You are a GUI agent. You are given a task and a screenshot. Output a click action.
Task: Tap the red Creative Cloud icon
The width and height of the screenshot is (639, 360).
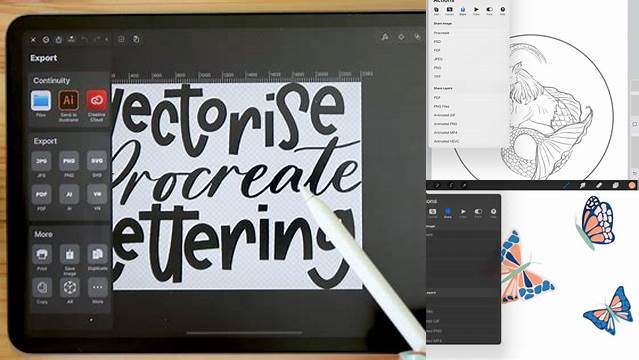tap(97, 100)
